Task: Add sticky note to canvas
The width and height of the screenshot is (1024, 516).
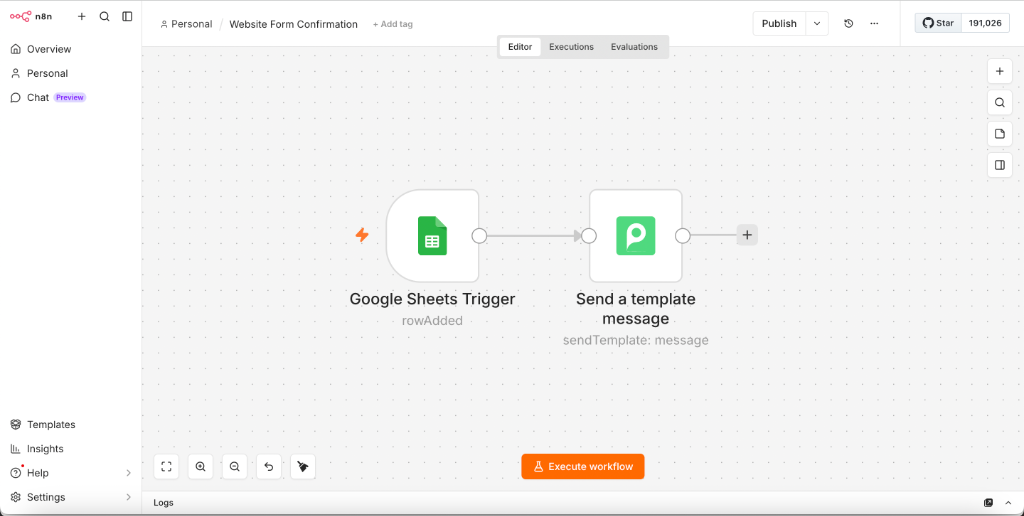Action: 999,134
